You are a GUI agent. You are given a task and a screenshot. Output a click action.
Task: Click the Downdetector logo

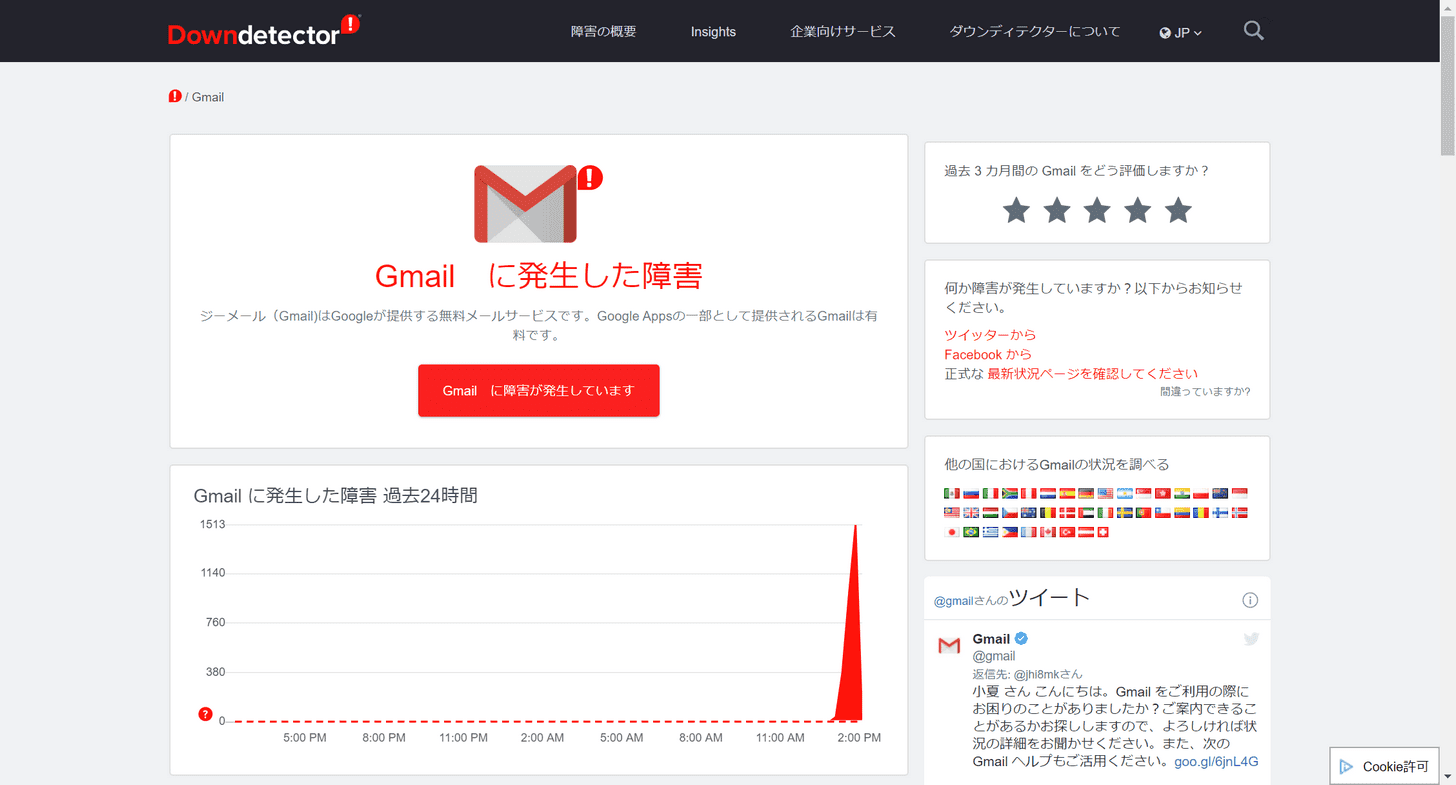(x=264, y=31)
